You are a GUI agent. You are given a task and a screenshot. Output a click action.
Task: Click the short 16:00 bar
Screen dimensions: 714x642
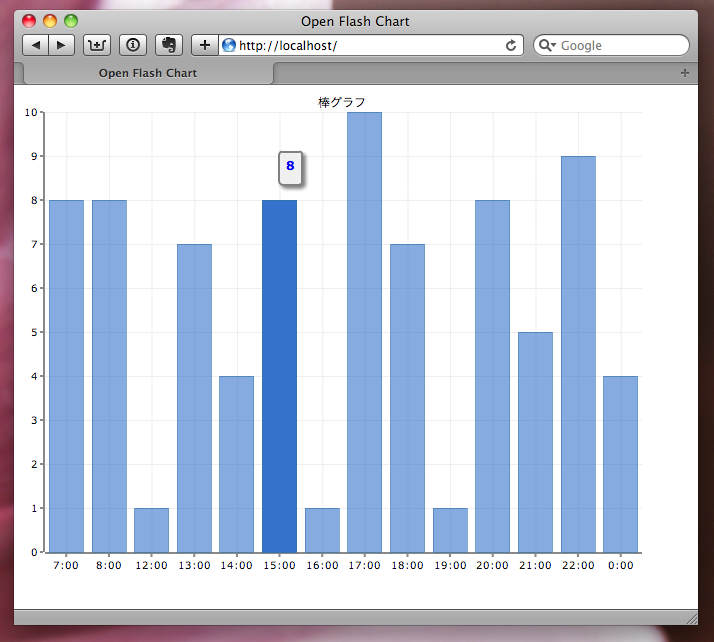[x=322, y=530]
